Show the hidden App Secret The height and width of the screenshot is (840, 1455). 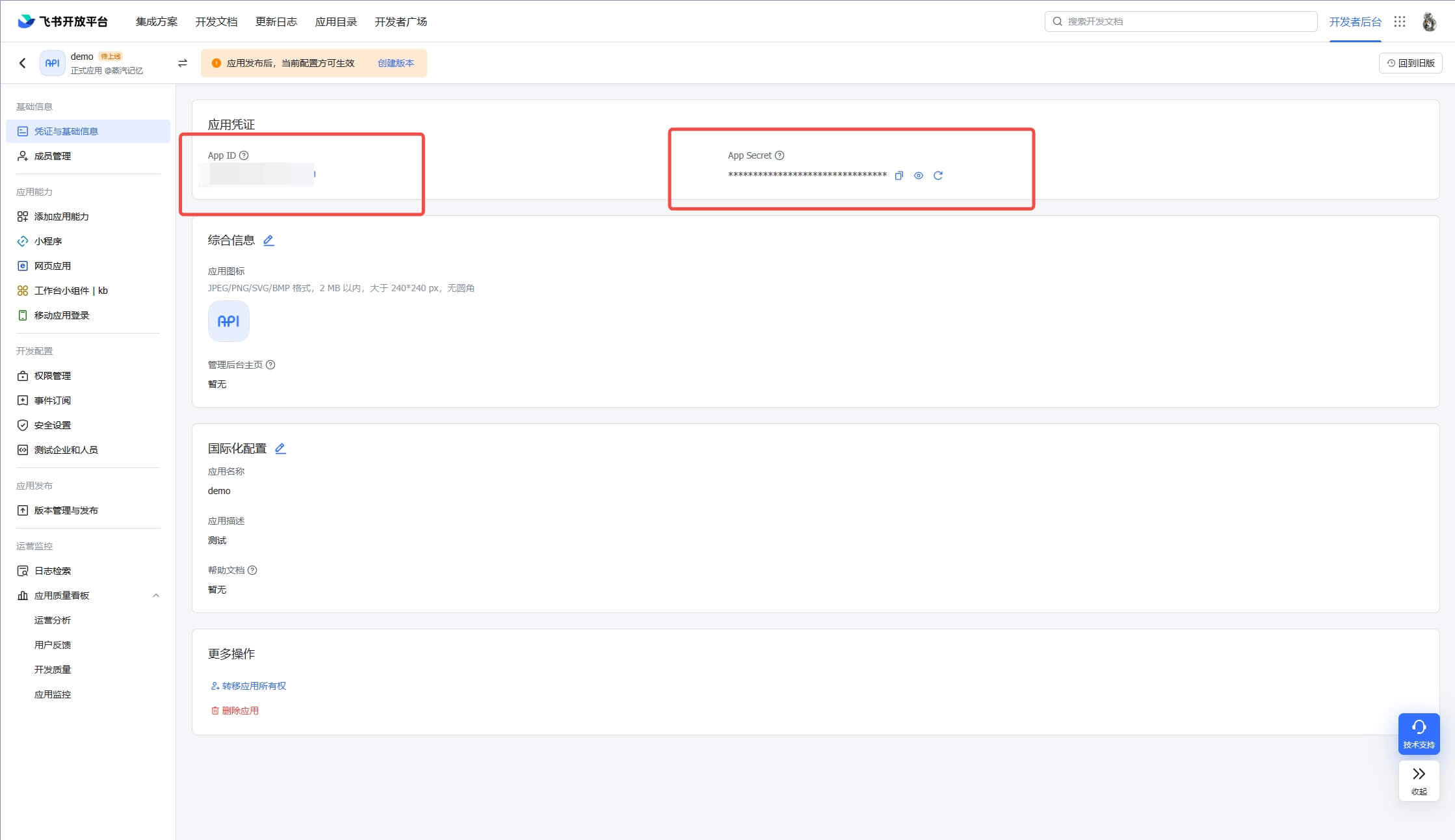click(918, 176)
